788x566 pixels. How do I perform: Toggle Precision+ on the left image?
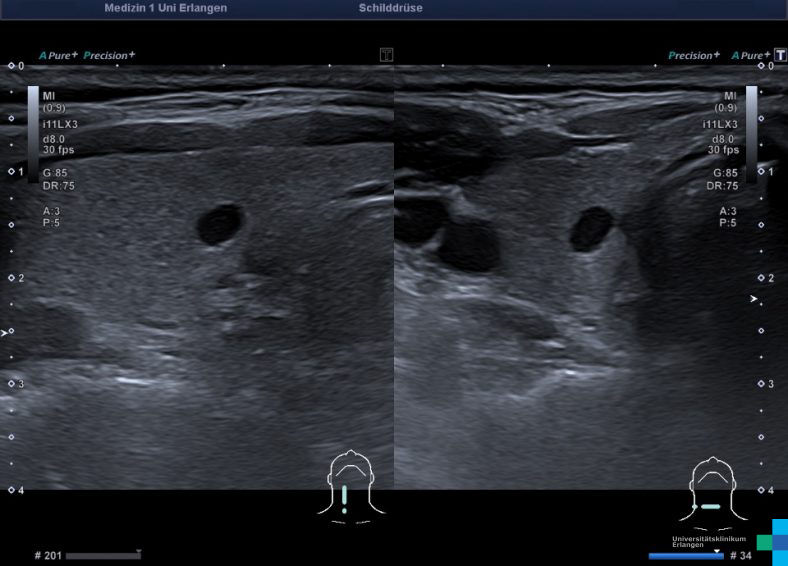[109, 55]
